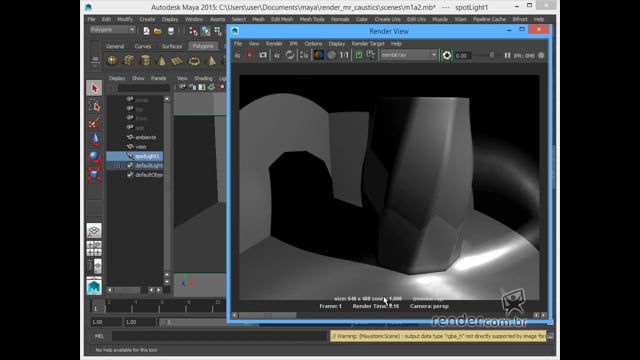
Task: Create a polygon cone from shelf
Action: click(161, 61)
